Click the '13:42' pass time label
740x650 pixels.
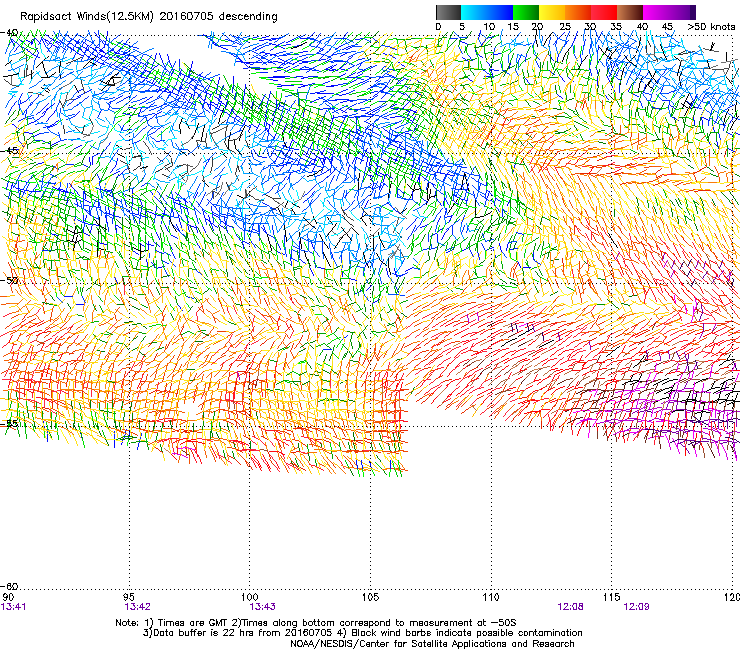137,607
